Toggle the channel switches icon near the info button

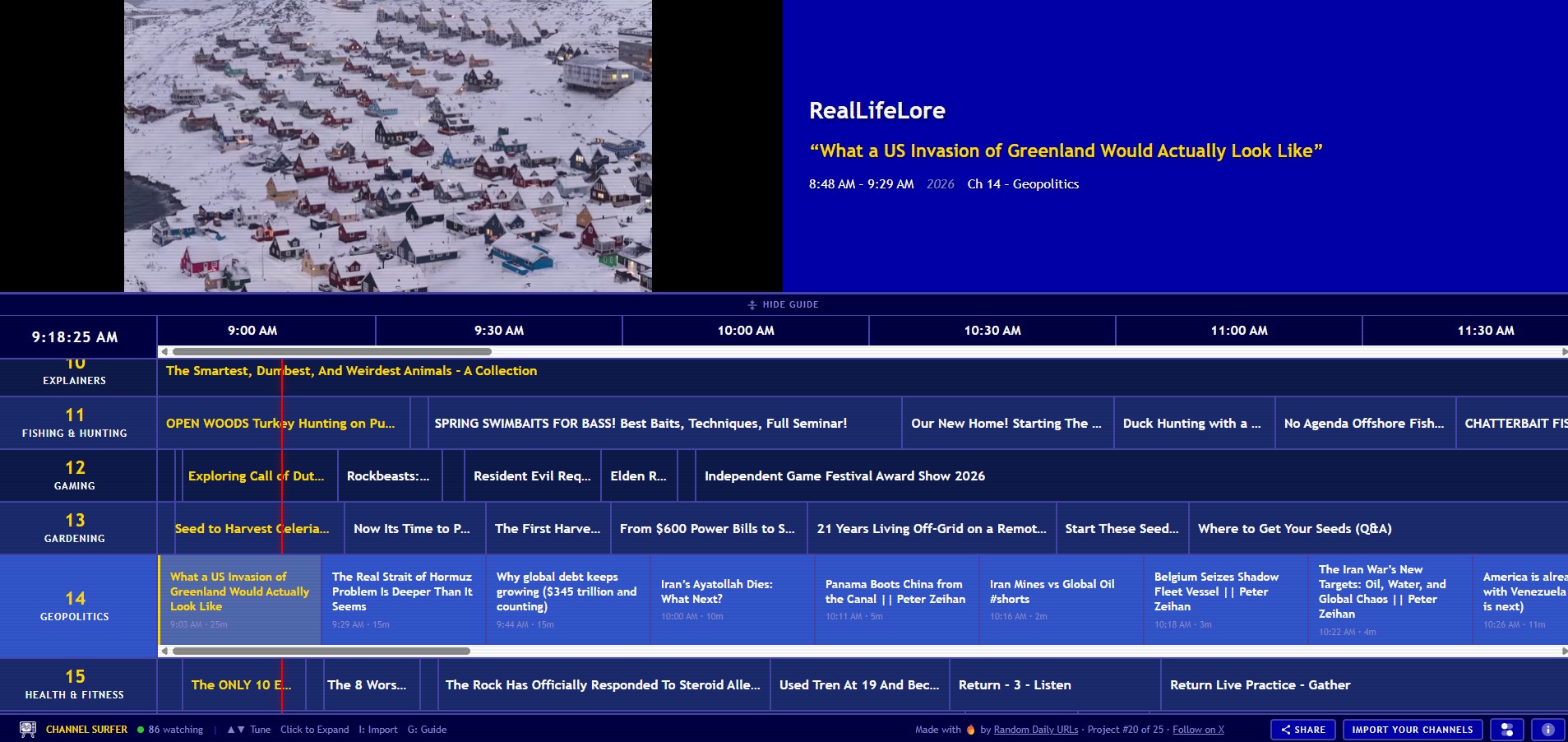click(1506, 729)
